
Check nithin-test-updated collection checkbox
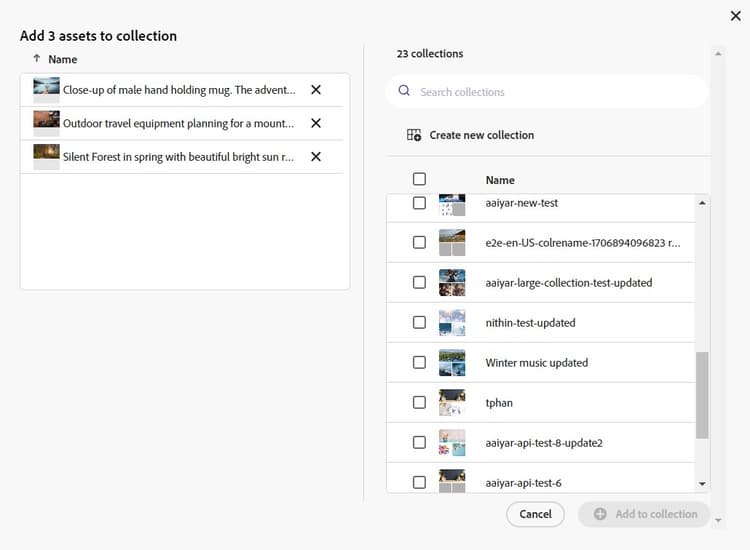(x=419, y=322)
